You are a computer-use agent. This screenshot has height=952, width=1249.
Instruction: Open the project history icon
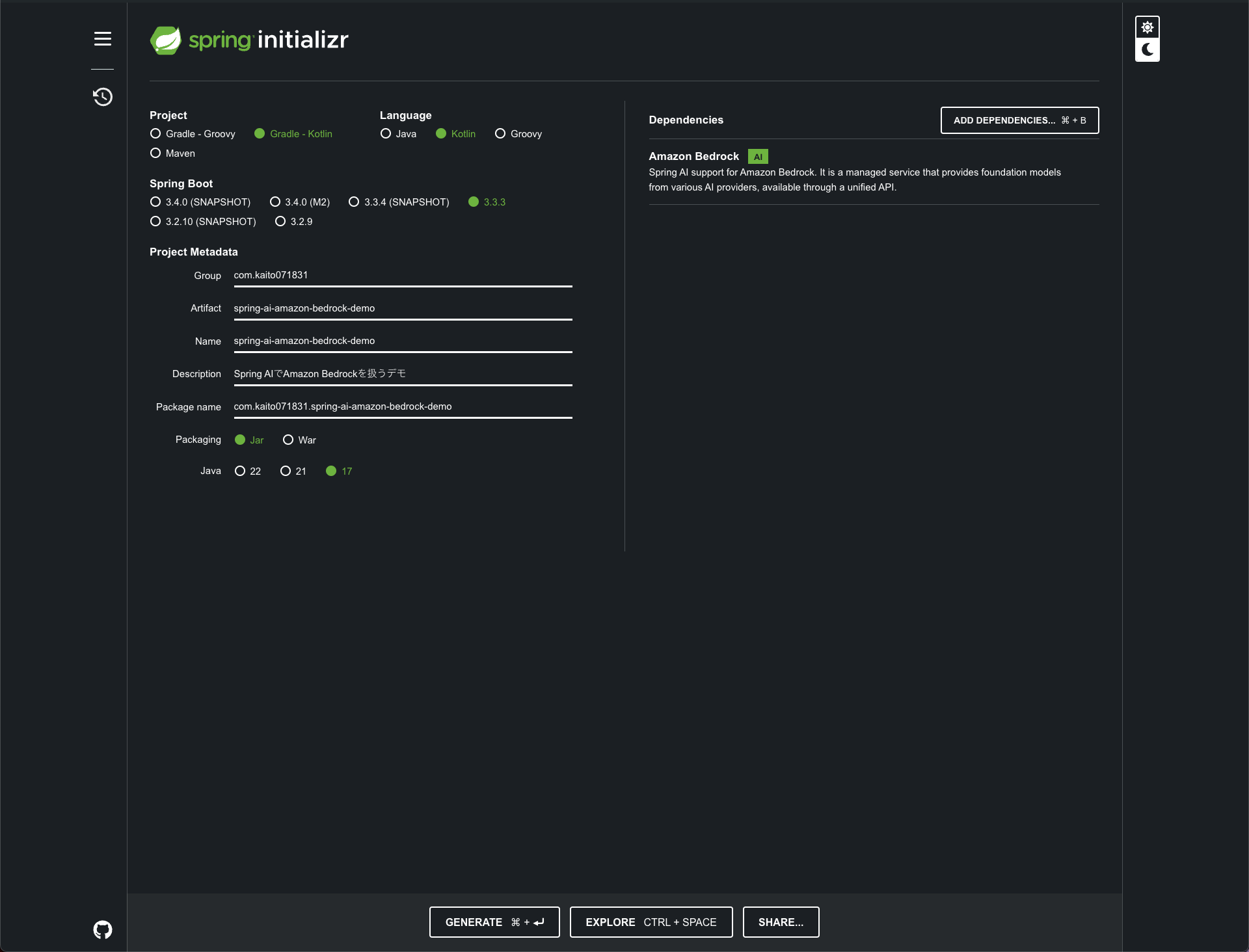(x=102, y=97)
